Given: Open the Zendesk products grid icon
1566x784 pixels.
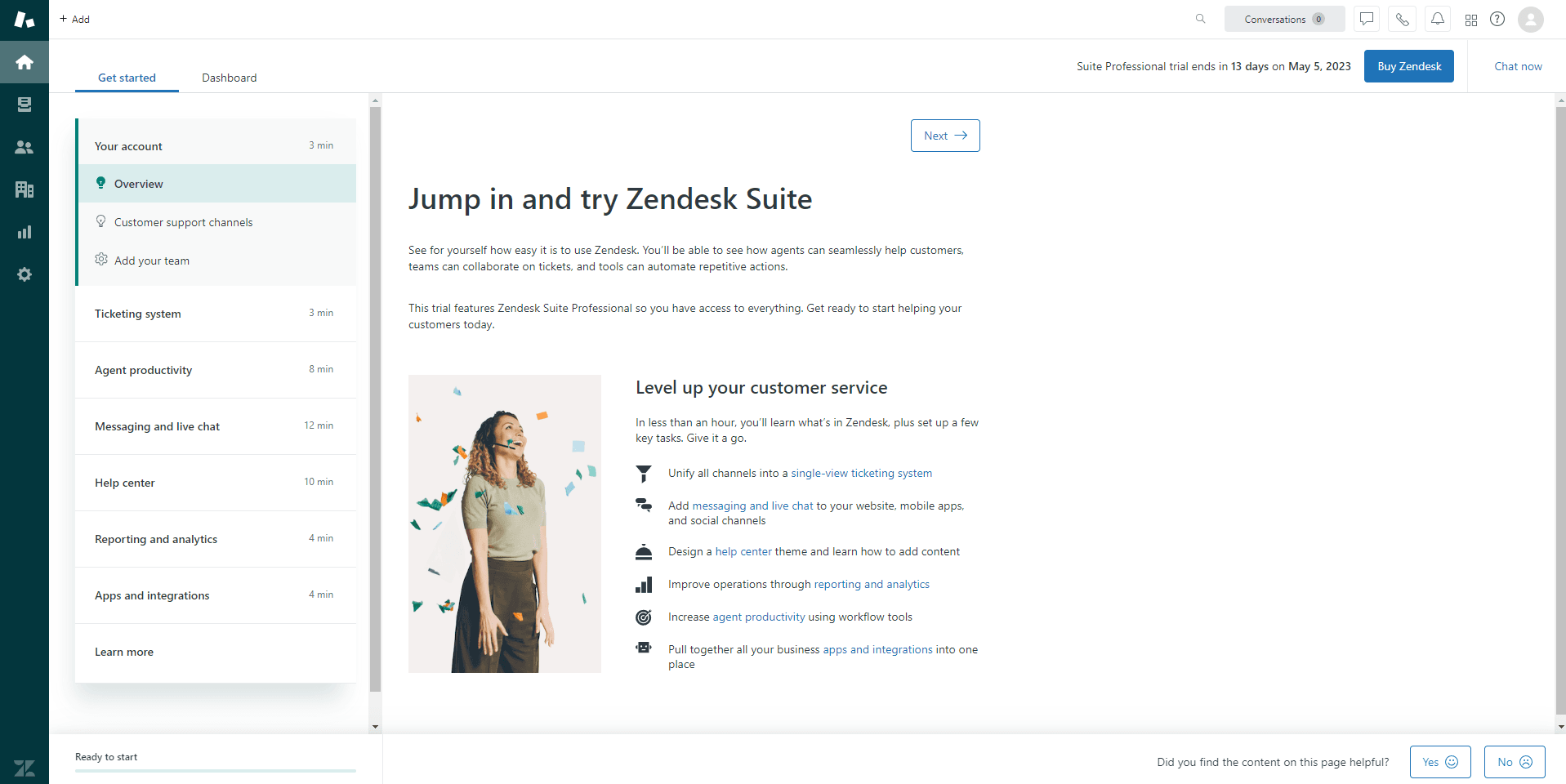Looking at the screenshot, I should click(x=1471, y=20).
